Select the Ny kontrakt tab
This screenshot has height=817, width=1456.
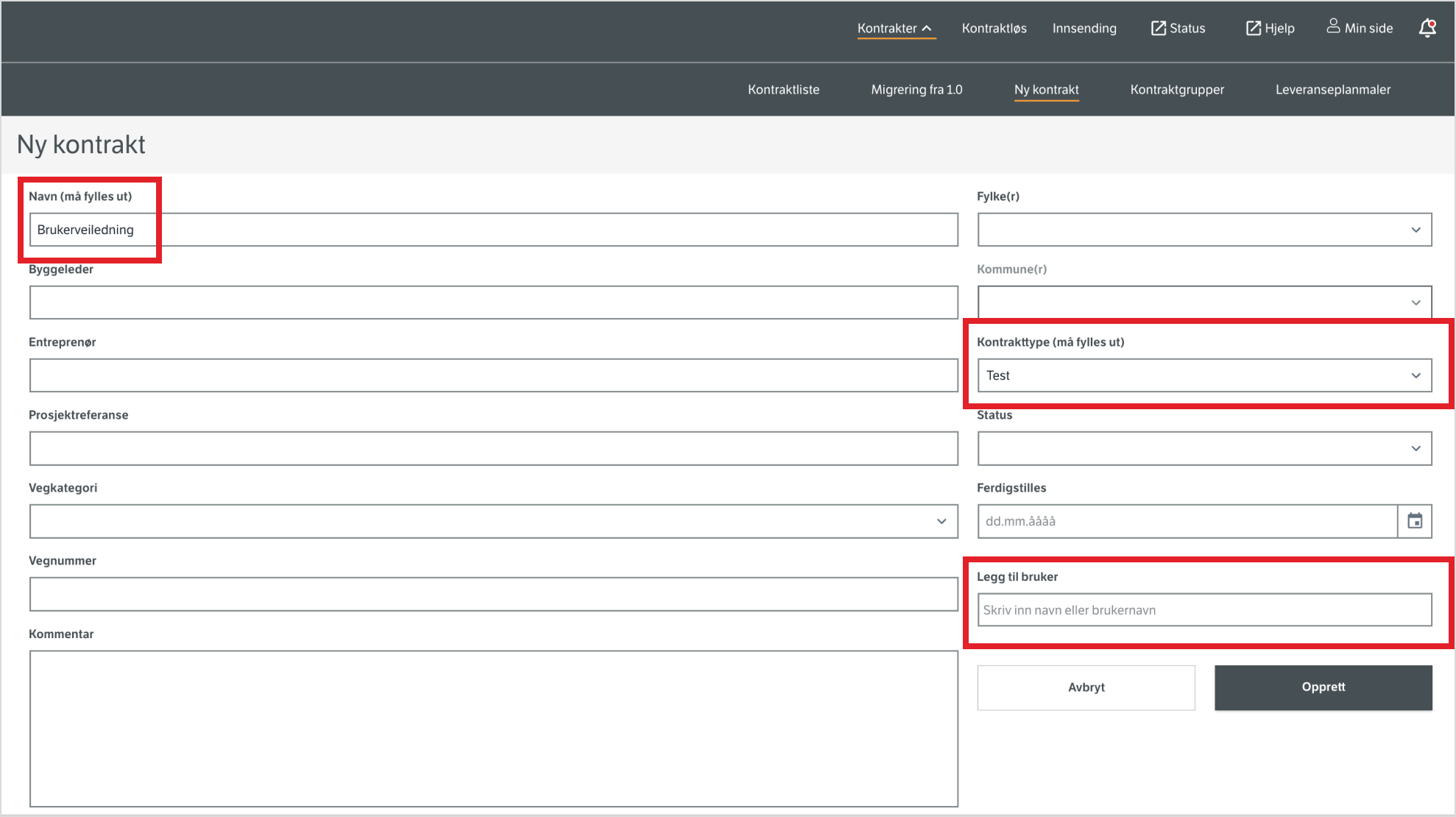(1046, 90)
